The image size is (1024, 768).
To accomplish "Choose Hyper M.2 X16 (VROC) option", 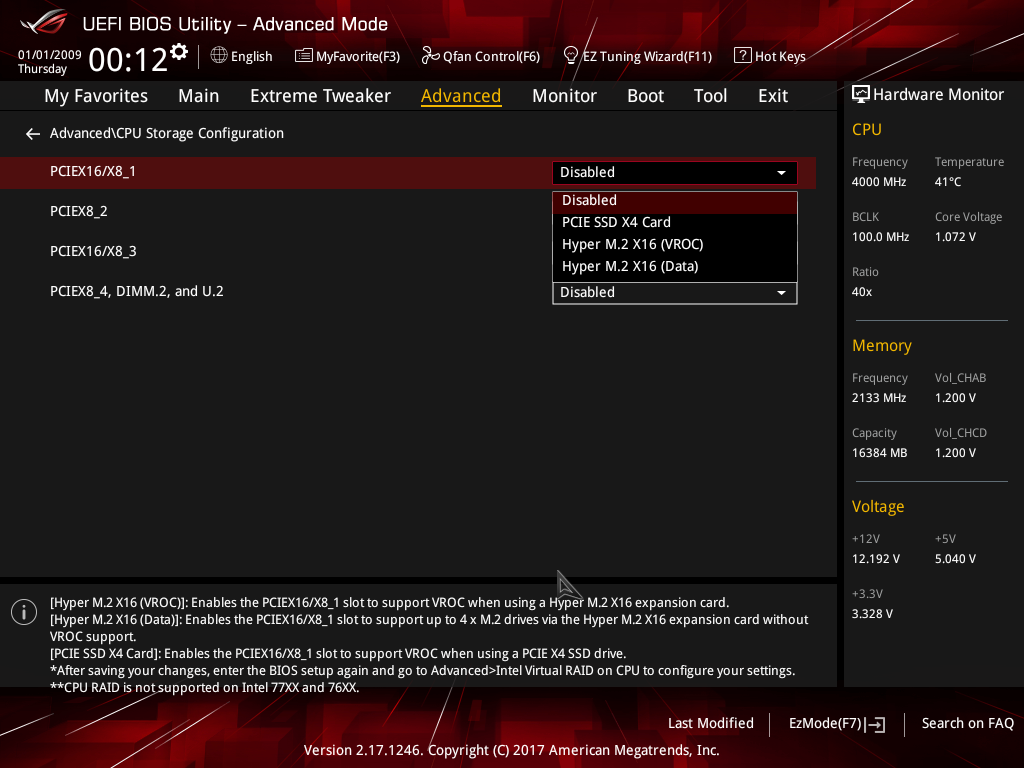I will coord(675,244).
